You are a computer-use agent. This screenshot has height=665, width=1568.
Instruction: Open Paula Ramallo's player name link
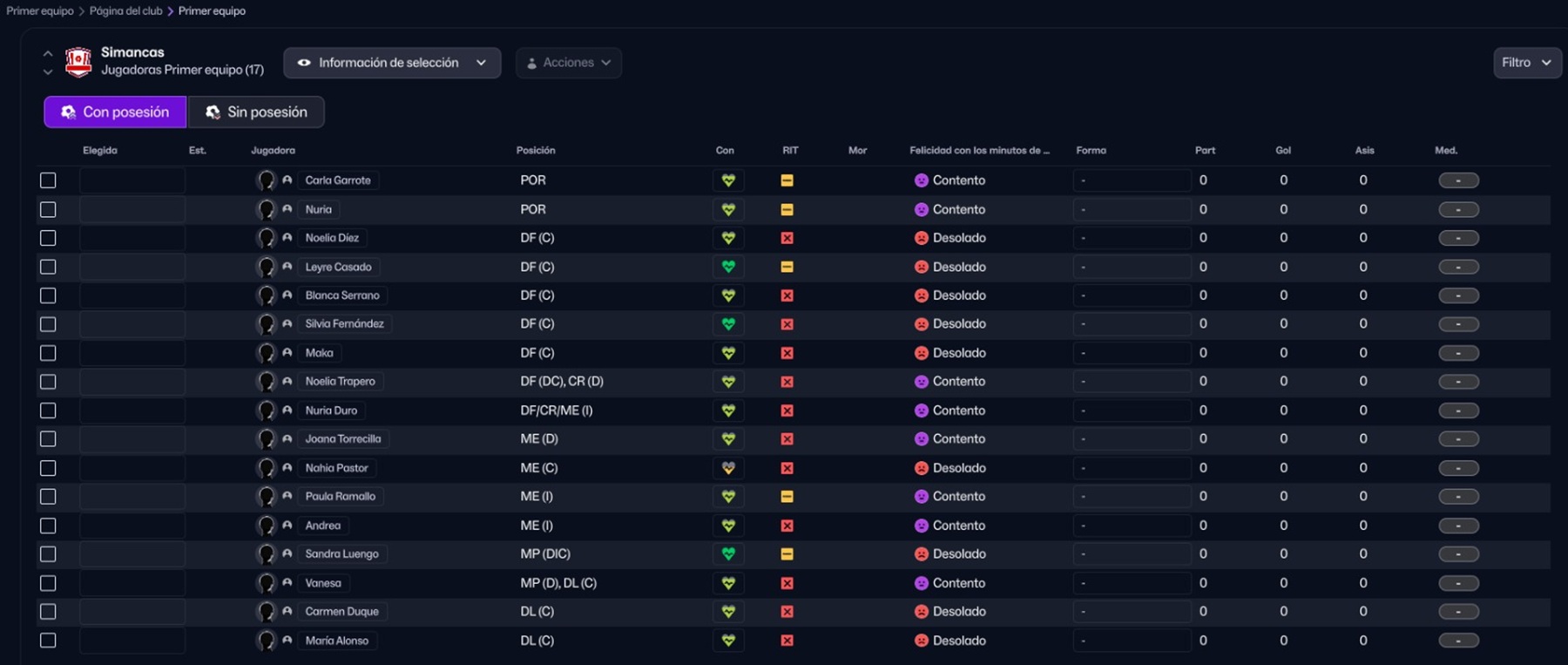[x=340, y=497]
